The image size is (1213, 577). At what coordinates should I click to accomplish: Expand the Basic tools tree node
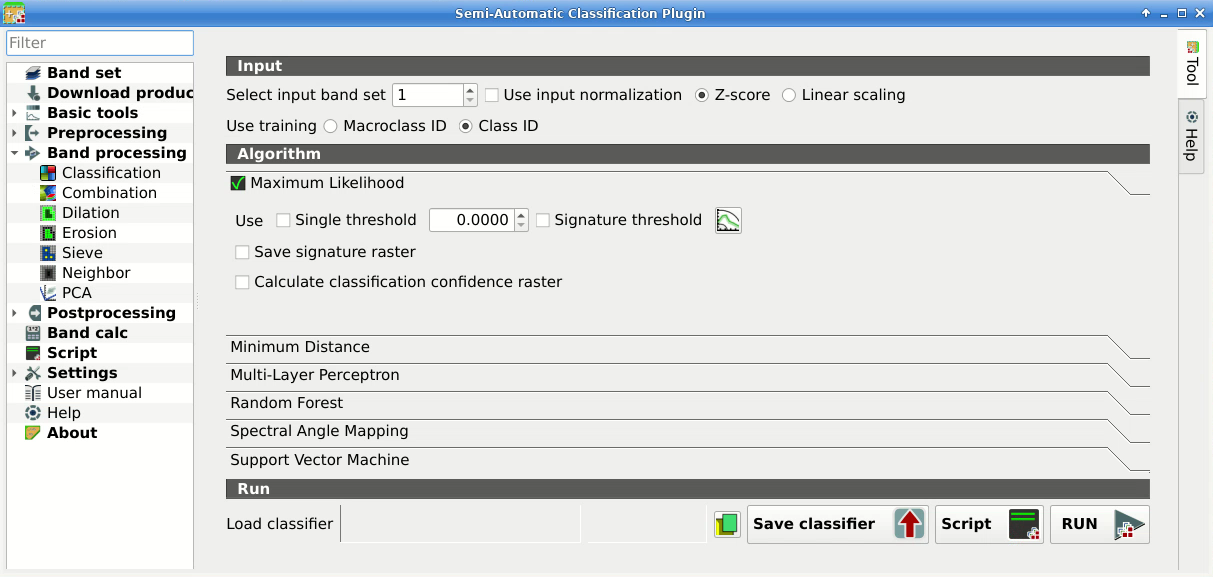(x=14, y=113)
